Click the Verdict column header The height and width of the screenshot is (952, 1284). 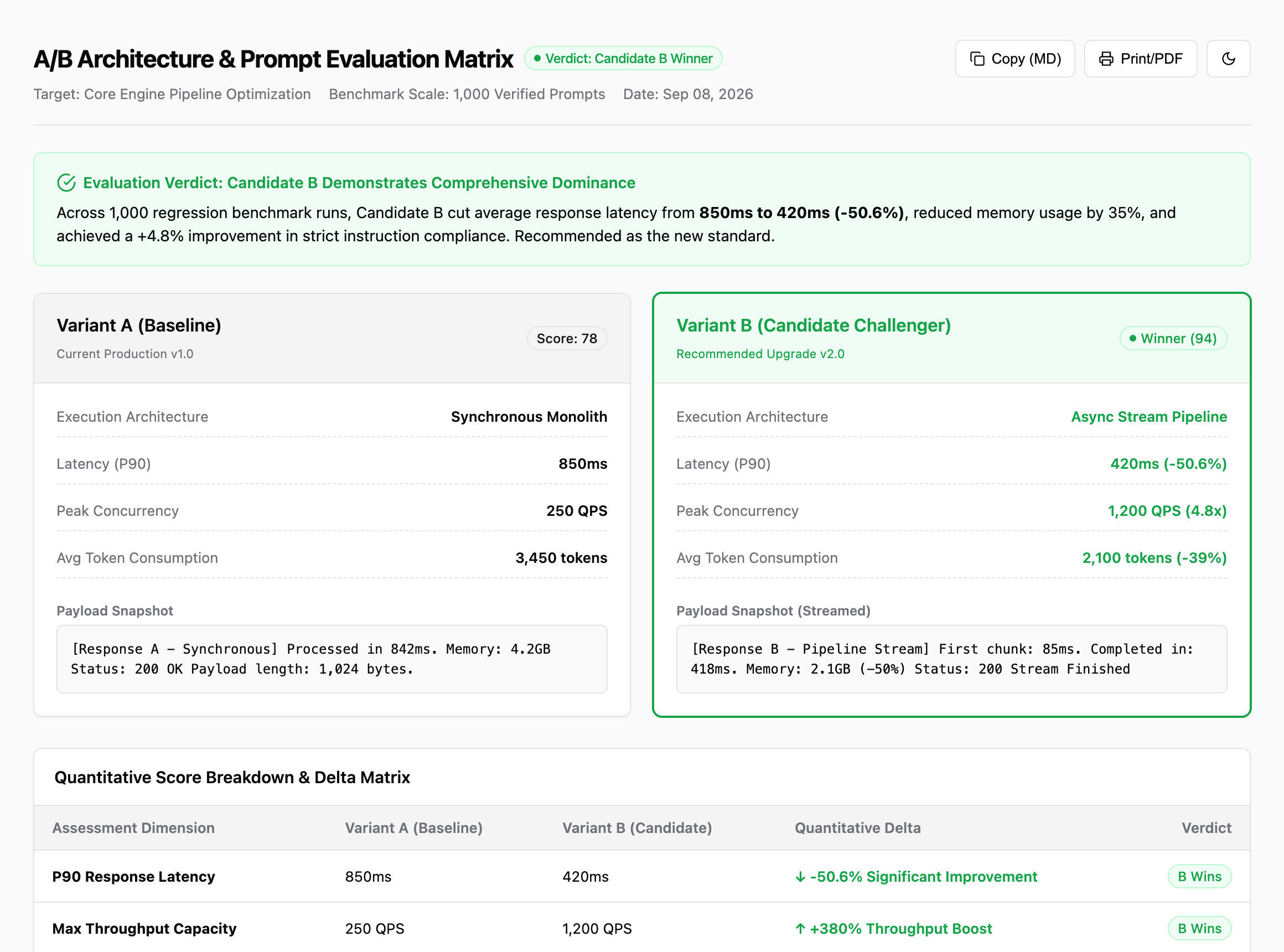[1206, 828]
